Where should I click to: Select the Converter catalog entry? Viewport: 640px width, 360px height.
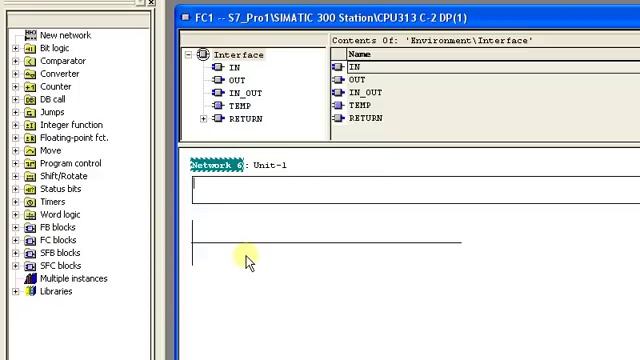60,74
